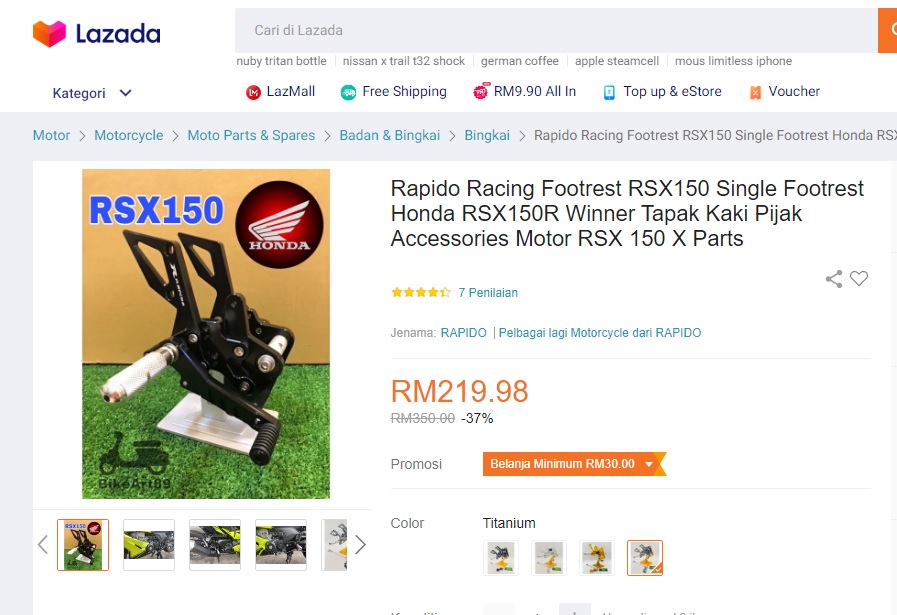Open RM9.90 All In promotion
Screen dimensions: 897x615
pos(525,92)
